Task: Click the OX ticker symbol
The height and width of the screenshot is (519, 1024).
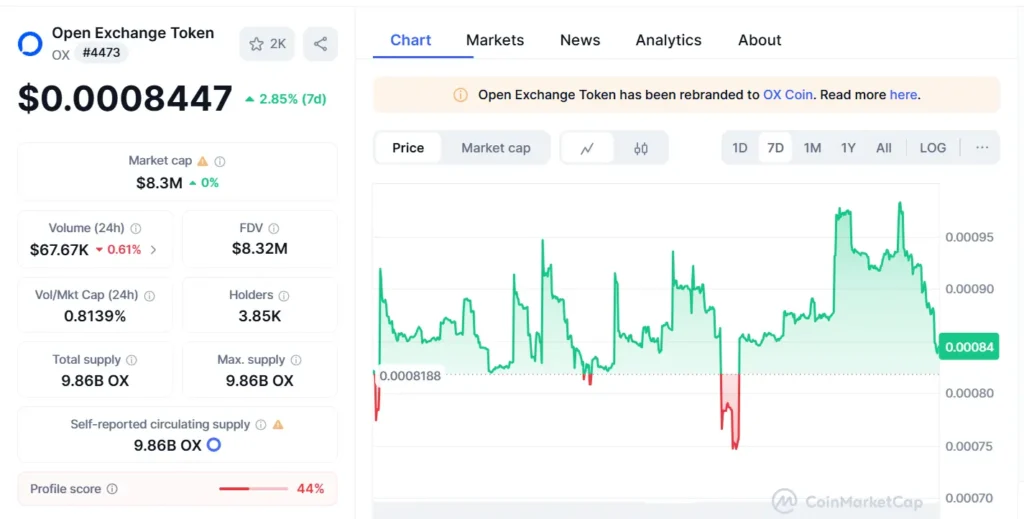Action: click(x=61, y=55)
